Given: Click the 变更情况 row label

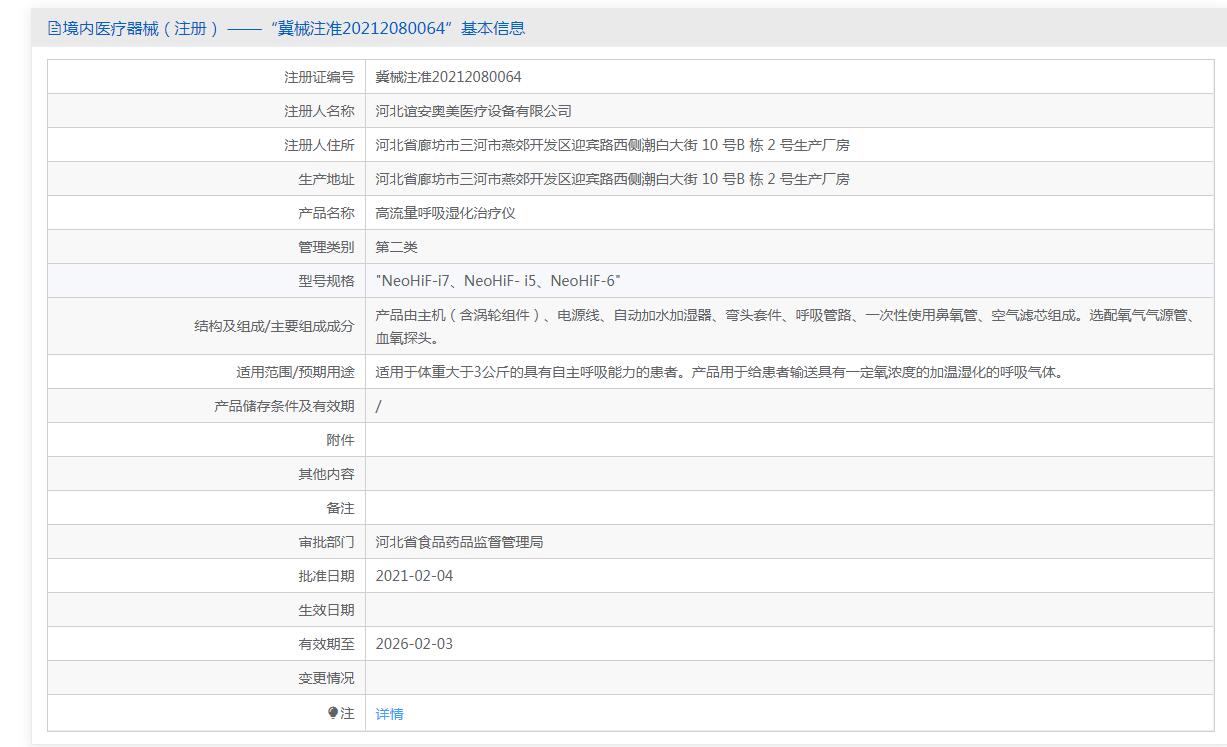Looking at the screenshot, I should [x=326, y=678].
